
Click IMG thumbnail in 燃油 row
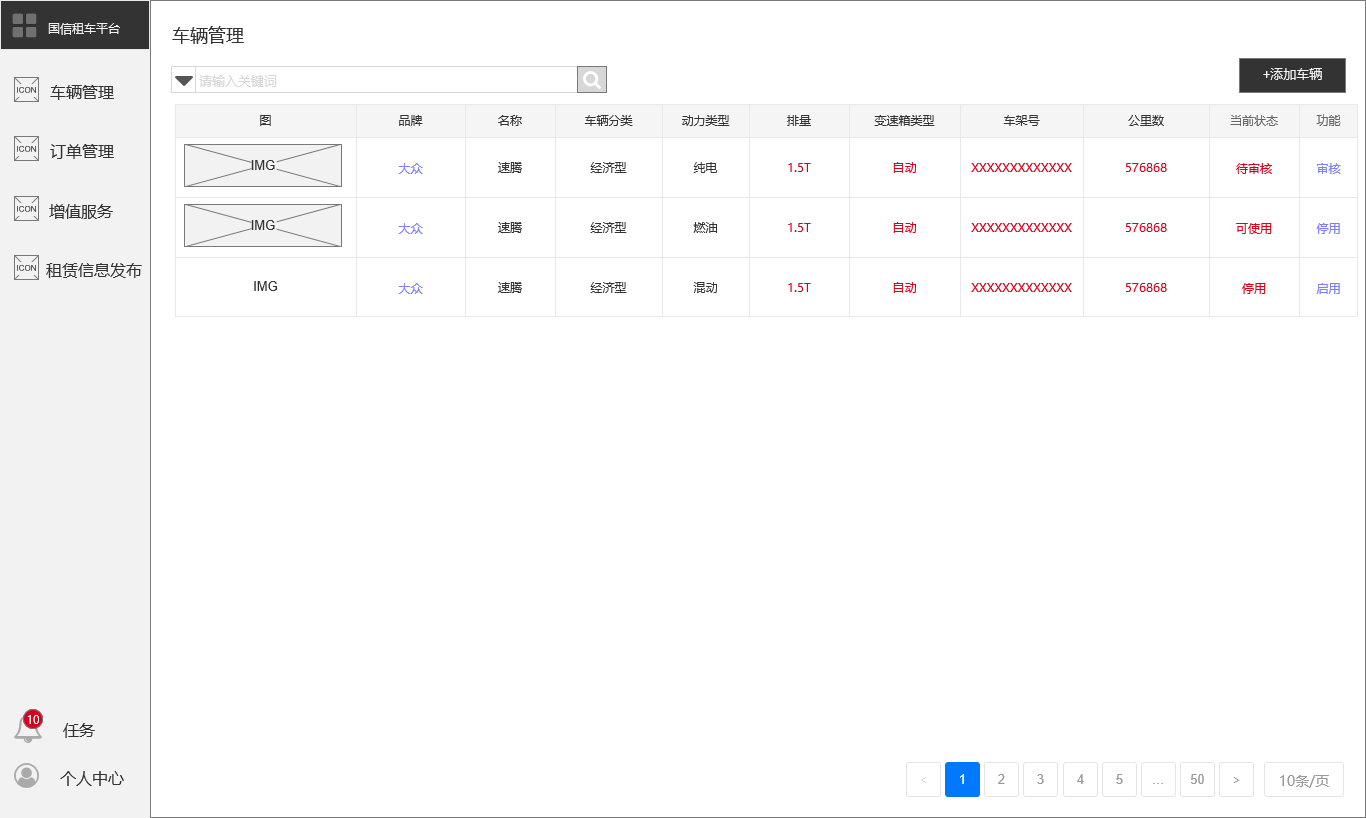[263, 225]
